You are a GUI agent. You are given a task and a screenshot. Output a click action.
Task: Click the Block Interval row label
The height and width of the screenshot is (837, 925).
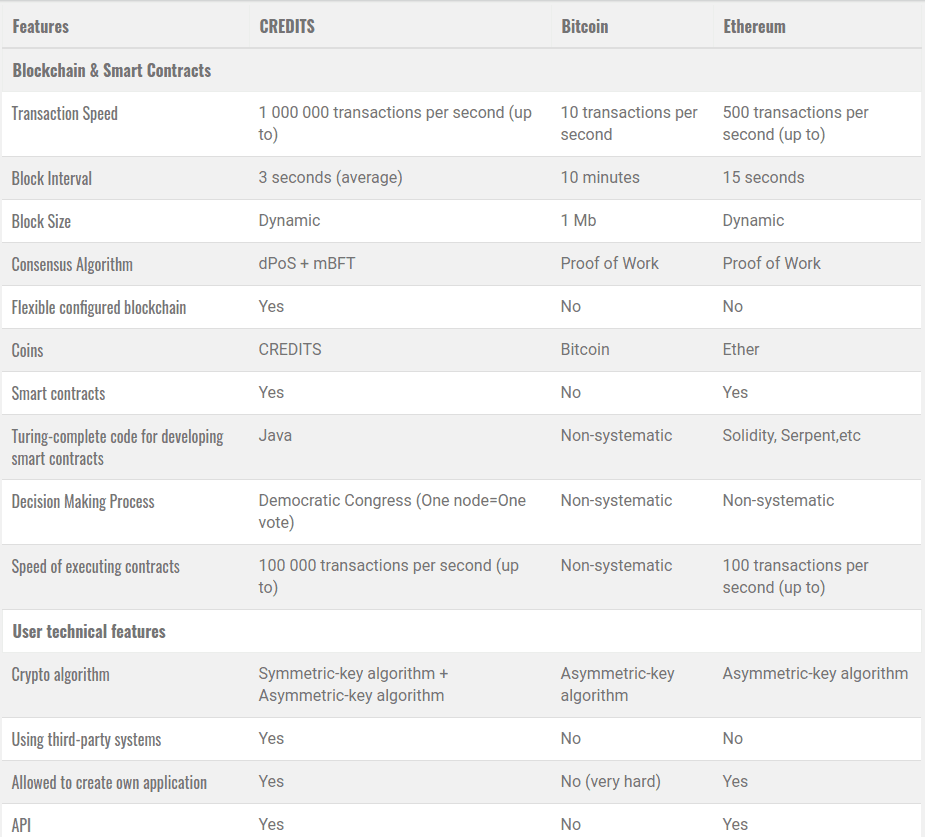(52, 179)
